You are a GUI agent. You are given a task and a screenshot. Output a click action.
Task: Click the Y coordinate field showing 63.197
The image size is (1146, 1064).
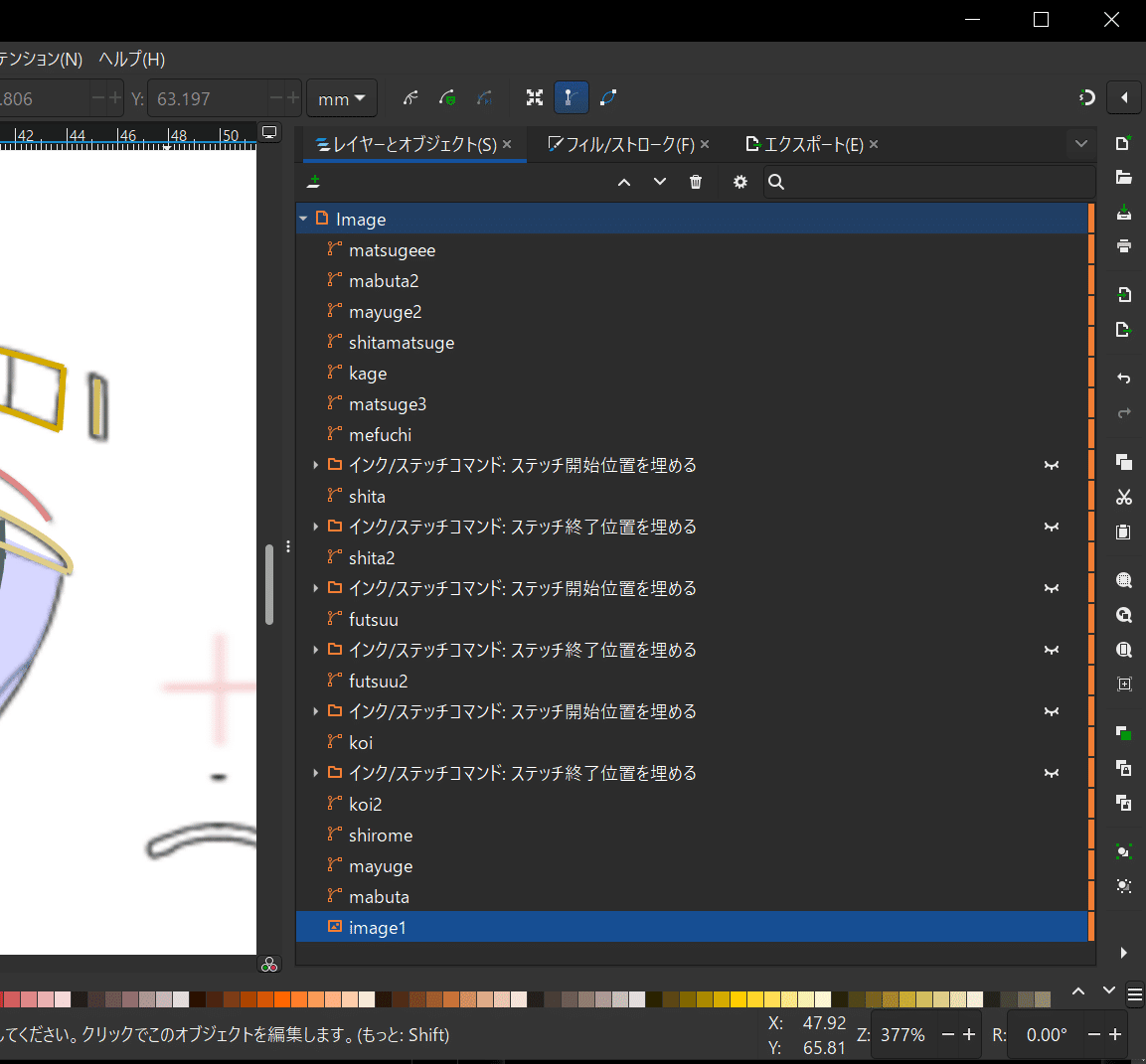(208, 98)
